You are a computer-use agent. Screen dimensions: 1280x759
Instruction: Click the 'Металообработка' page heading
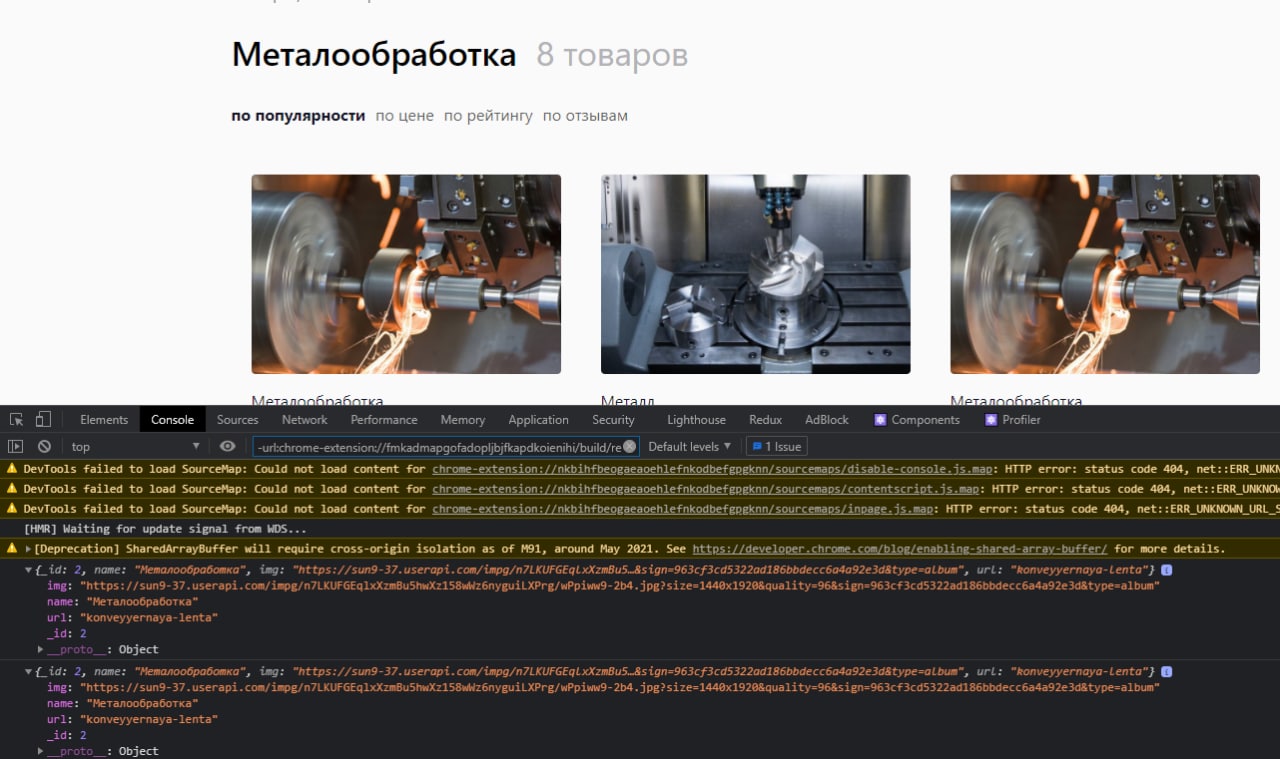[x=374, y=55]
